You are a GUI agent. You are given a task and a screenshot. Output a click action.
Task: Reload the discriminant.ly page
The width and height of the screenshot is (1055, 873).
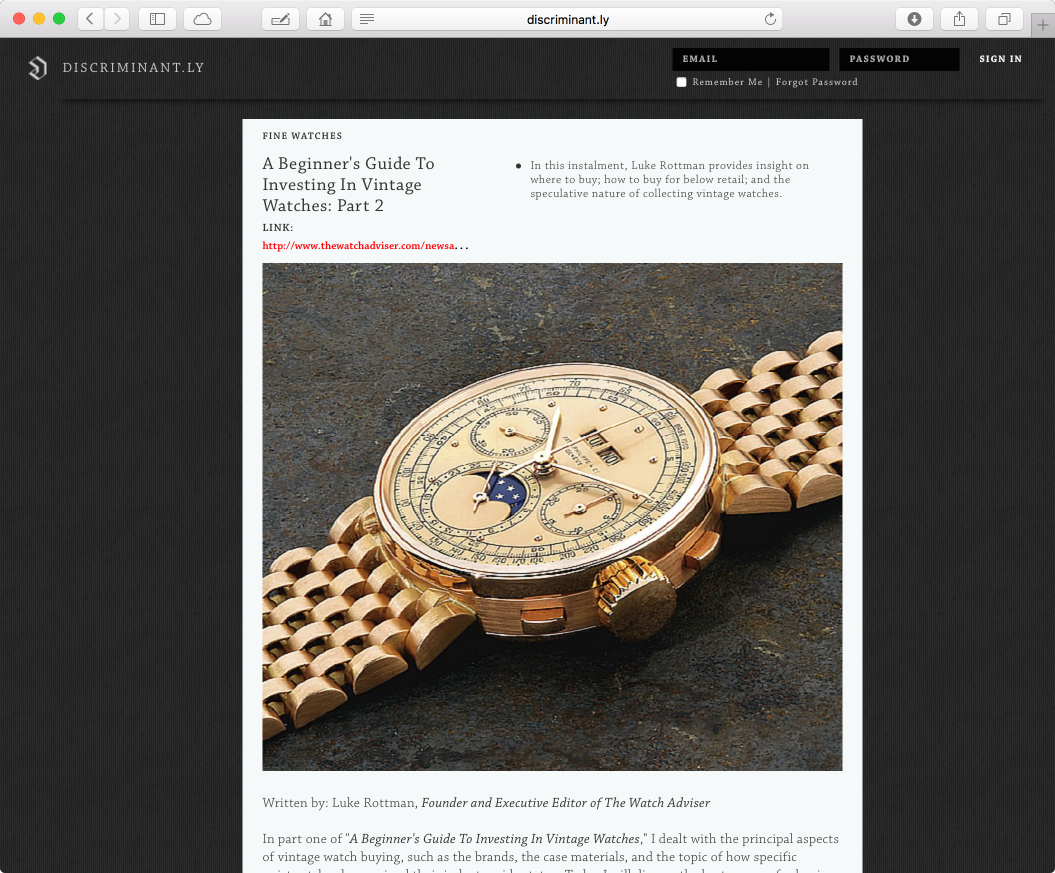770,19
